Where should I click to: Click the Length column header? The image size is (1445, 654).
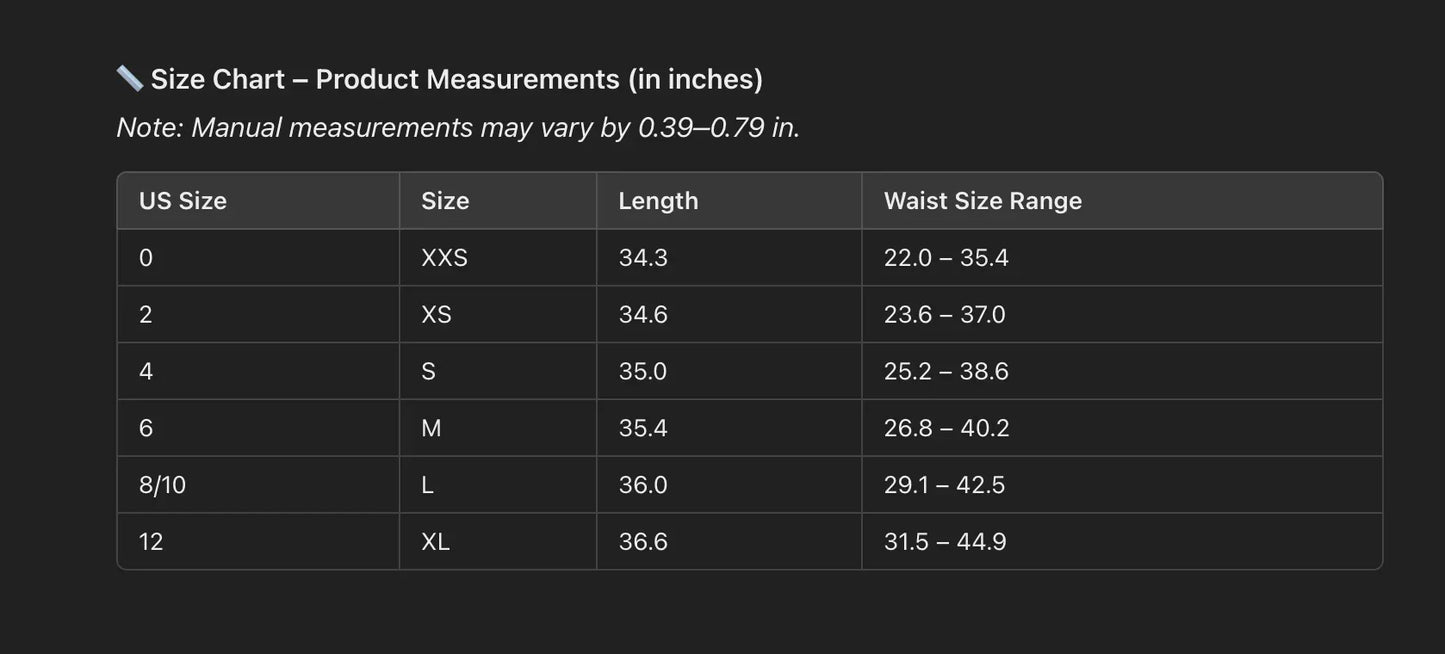click(x=658, y=201)
